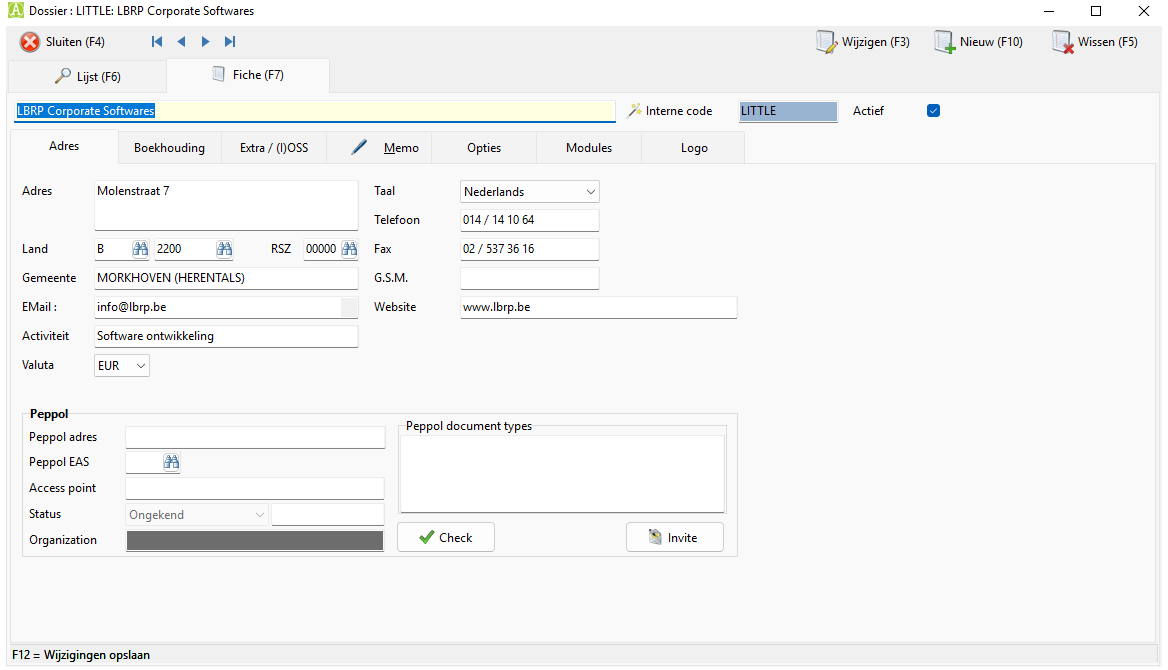Open the Boekhouding tab
Image resolution: width=1168 pixels, height=670 pixels.
[x=169, y=148]
